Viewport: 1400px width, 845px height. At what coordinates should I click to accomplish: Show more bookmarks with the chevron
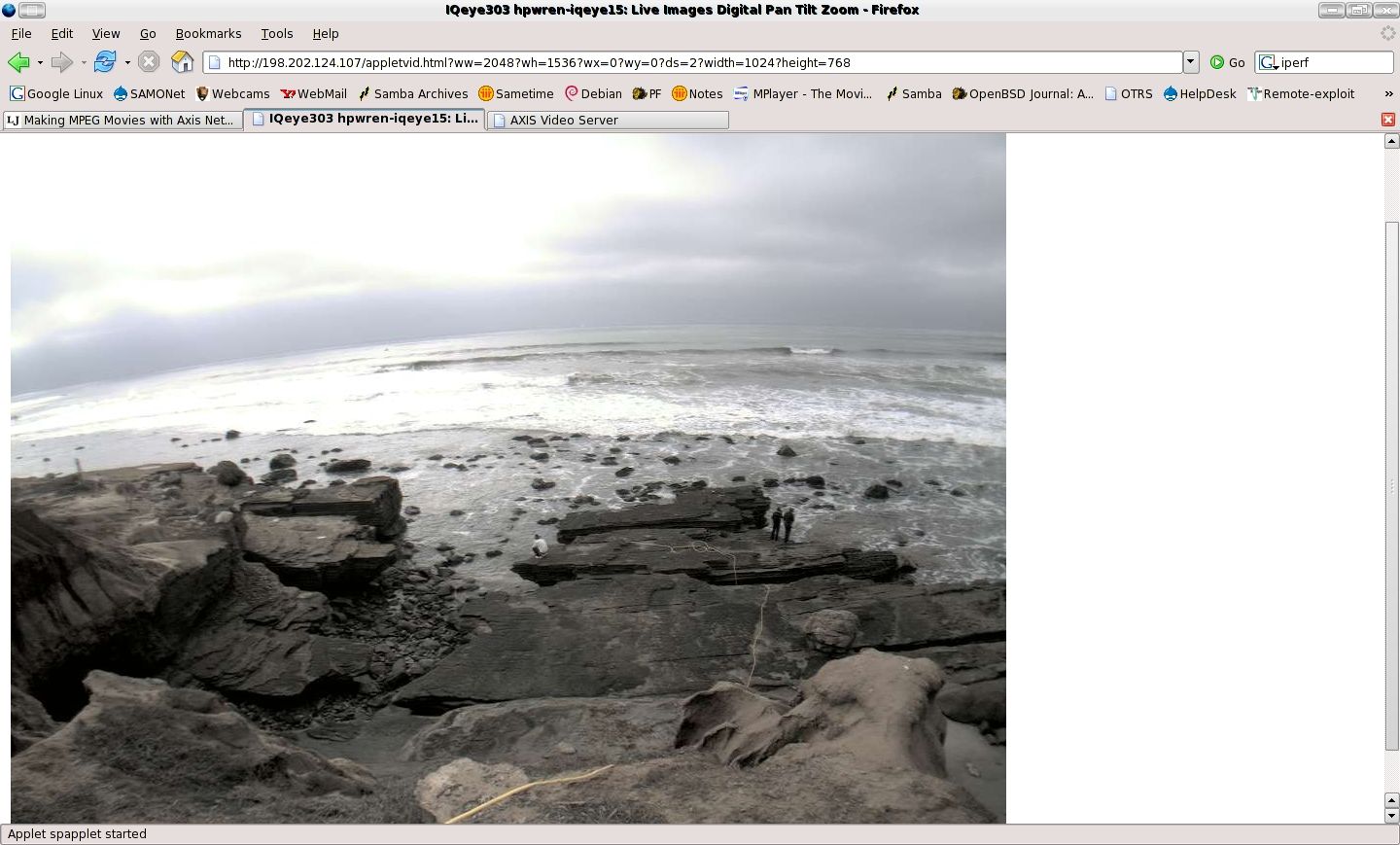(x=1388, y=93)
